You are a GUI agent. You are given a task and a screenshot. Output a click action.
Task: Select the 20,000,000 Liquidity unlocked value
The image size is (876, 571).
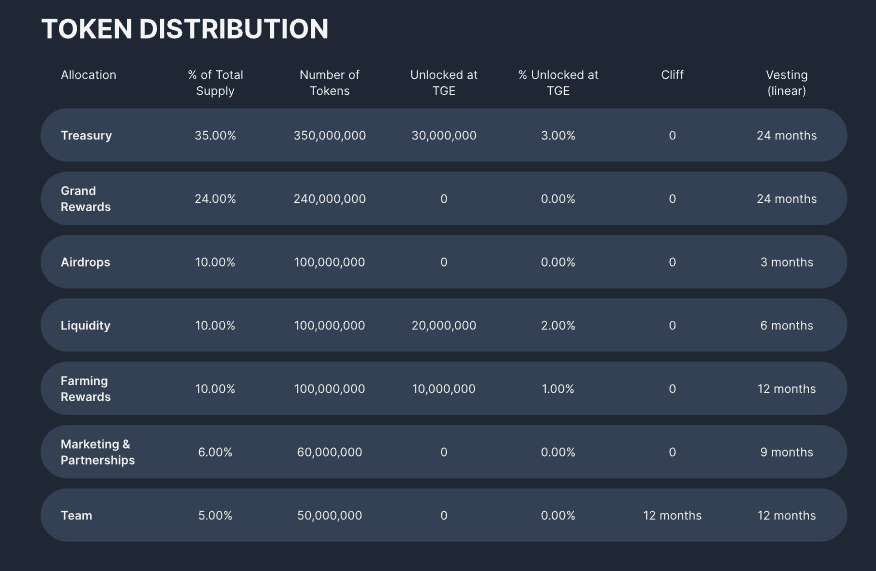click(444, 326)
